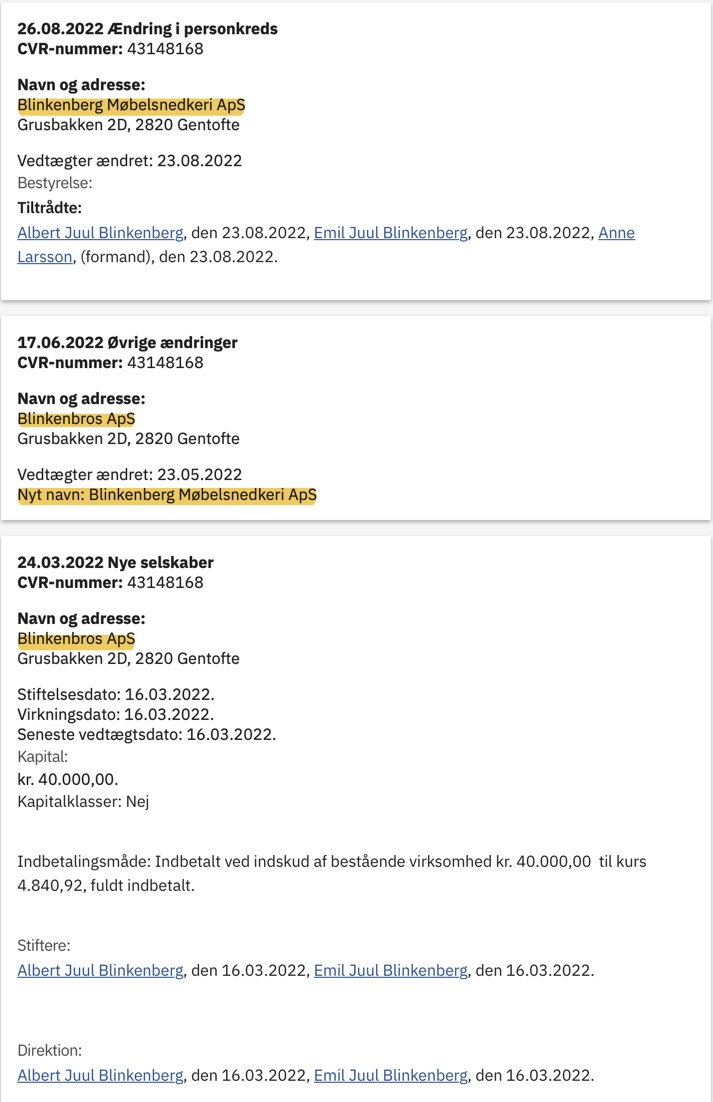Click CVR-nummer 43148168 in Ændring i personkreds entry
713x1102 pixels.
(x=110, y=49)
